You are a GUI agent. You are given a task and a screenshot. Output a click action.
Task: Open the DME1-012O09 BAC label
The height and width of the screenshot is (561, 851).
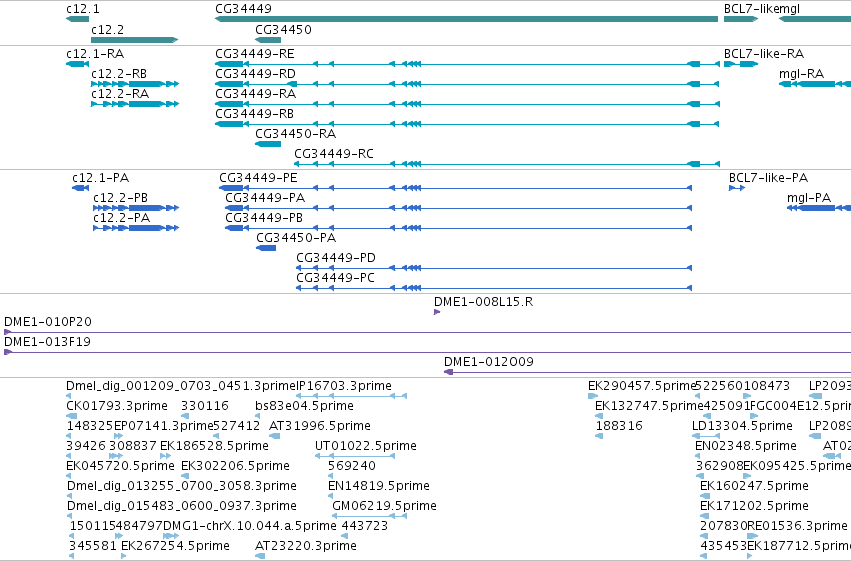(488, 362)
